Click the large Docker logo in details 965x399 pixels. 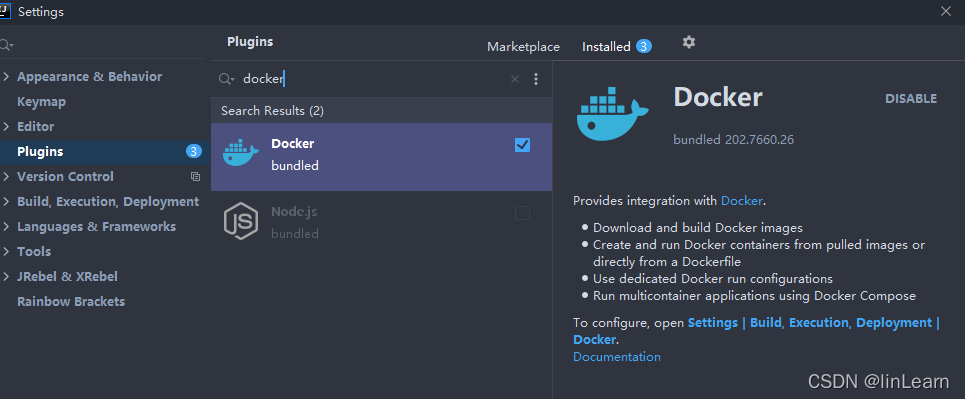click(x=612, y=114)
